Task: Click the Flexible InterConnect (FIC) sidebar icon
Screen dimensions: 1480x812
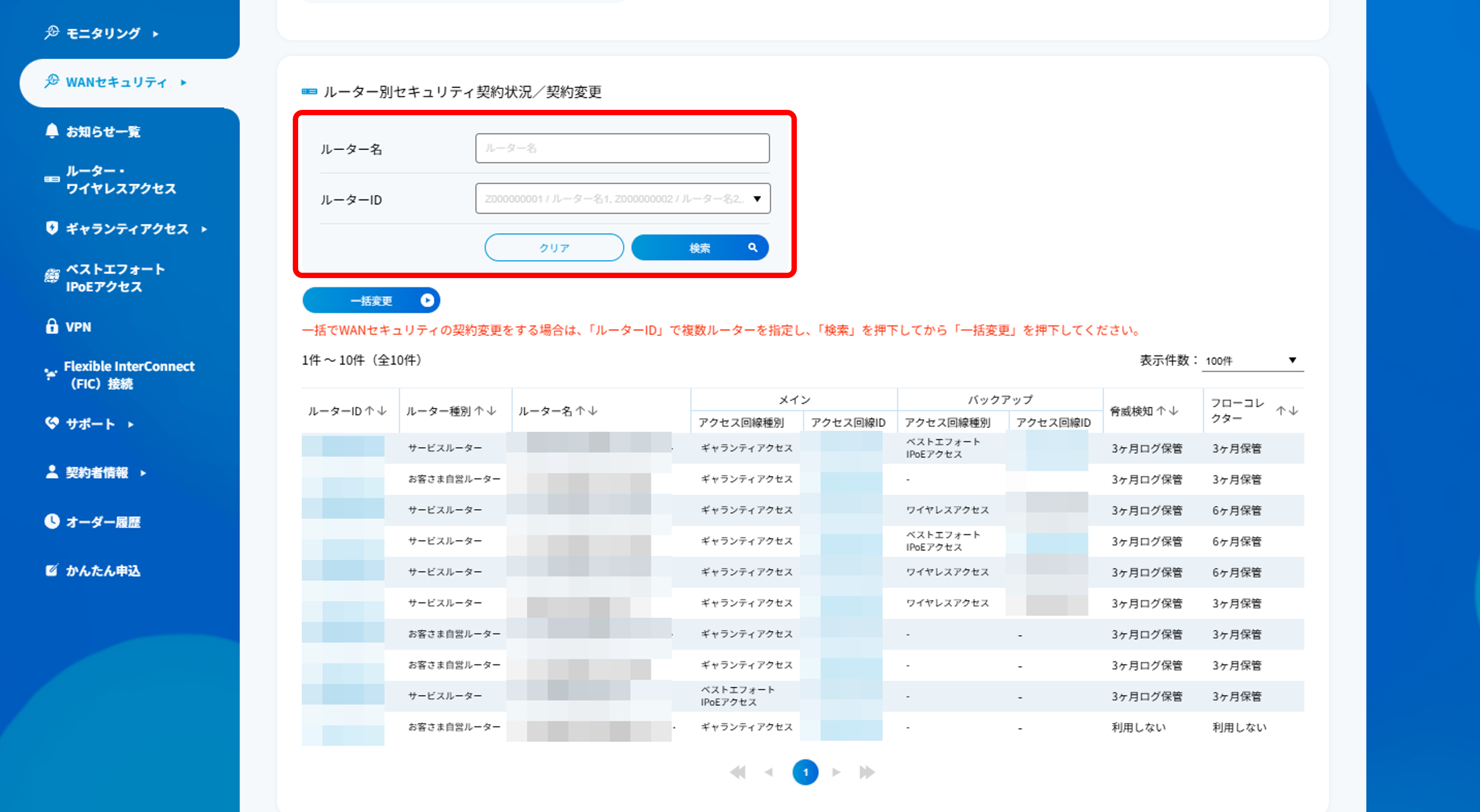Action: click(52, 375)
